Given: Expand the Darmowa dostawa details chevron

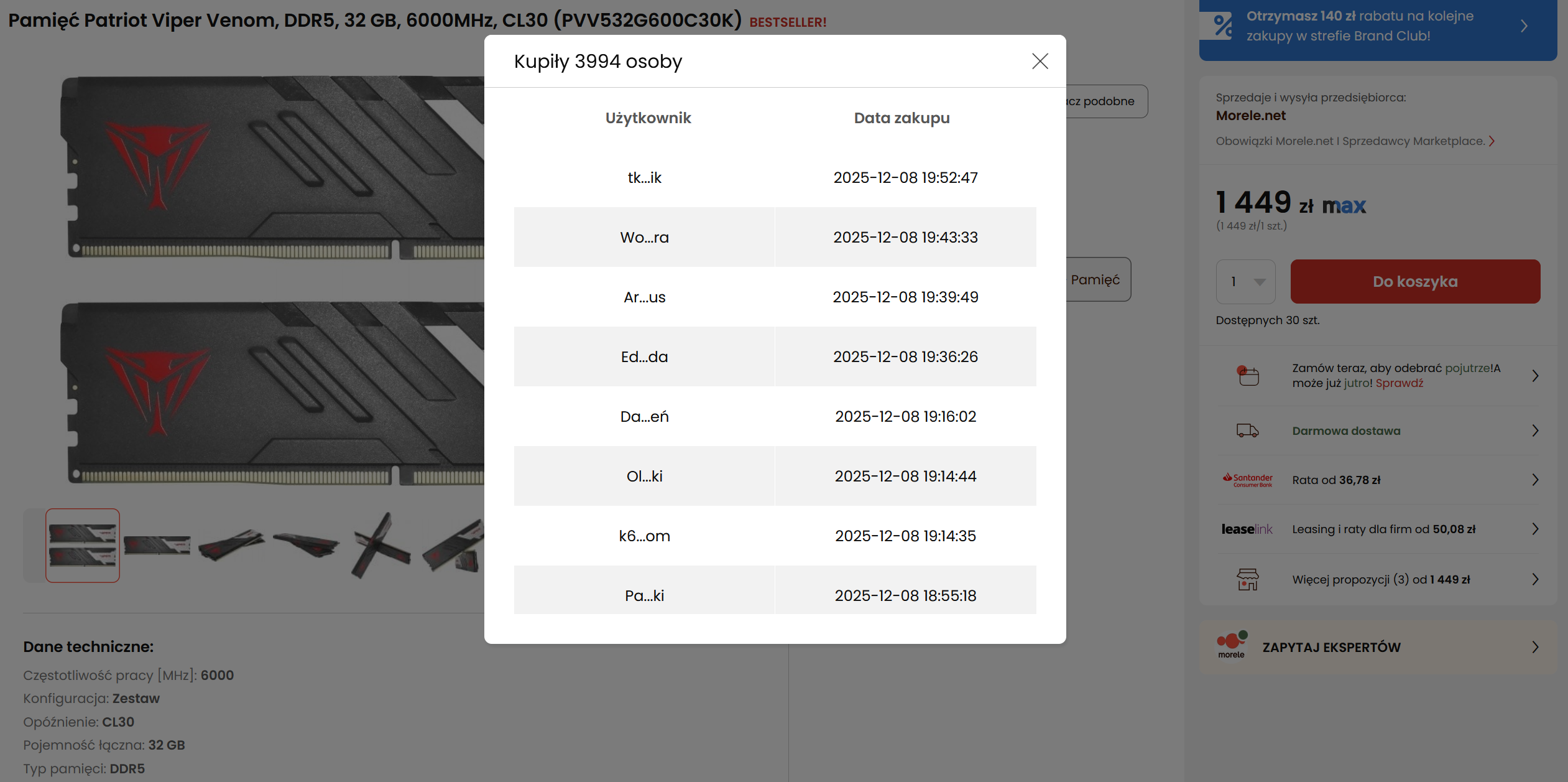Looking at the screenshot, I should click(1535, 431).
